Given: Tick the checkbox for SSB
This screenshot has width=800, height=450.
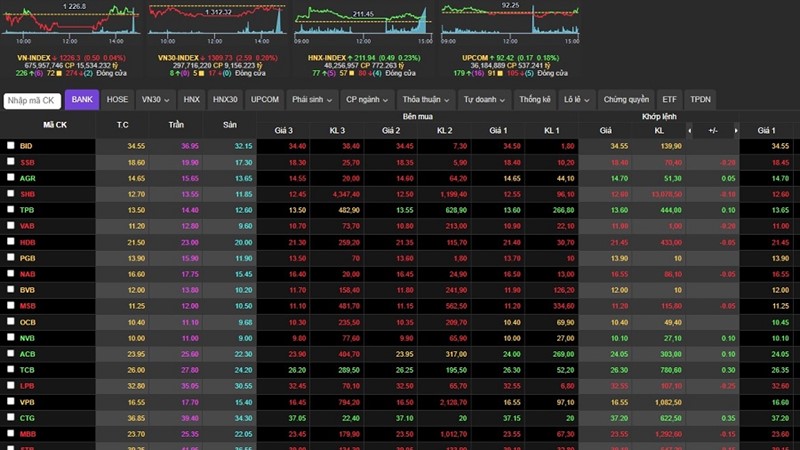Looking at the screenshot, I should (x=11, y=162).
